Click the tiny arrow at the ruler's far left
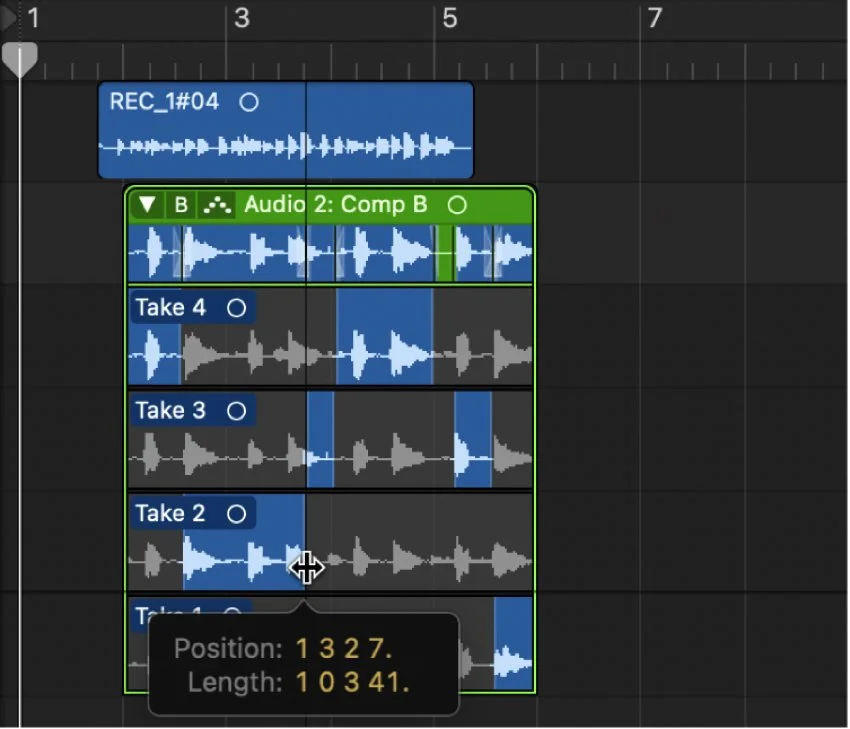This screenshot has height=729, width=850. (x=7, y=15)
